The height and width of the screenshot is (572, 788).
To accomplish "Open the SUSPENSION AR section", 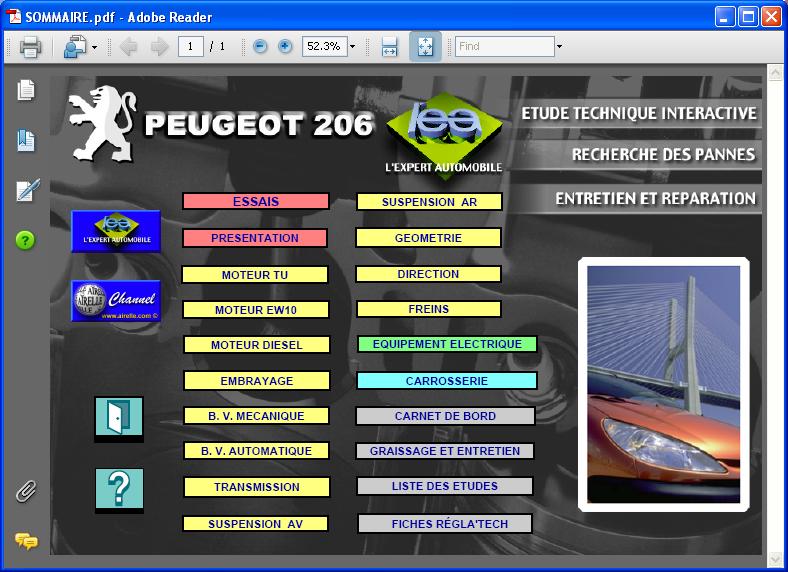I will (429, 202).
